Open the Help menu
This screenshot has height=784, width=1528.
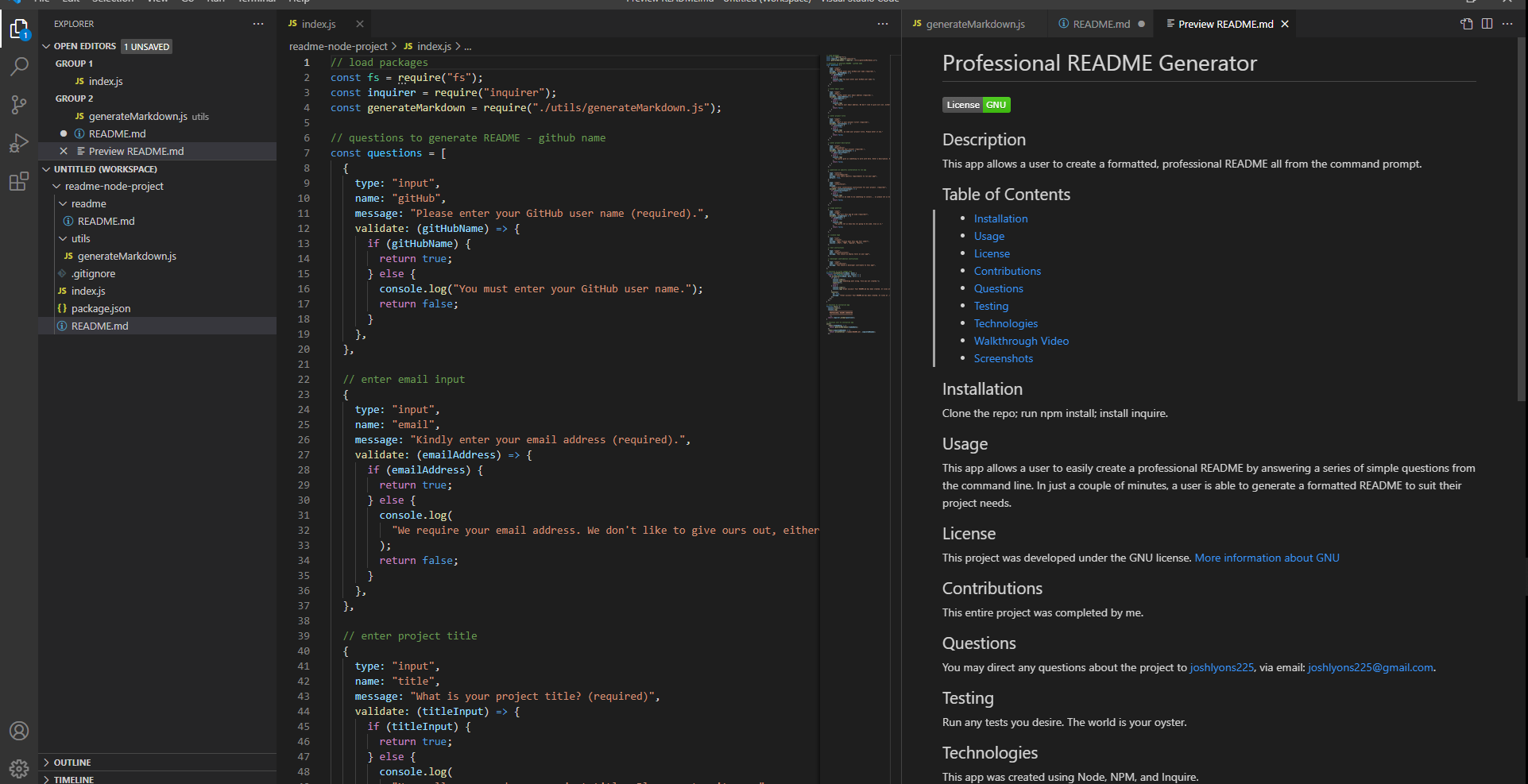click(299, 2)
